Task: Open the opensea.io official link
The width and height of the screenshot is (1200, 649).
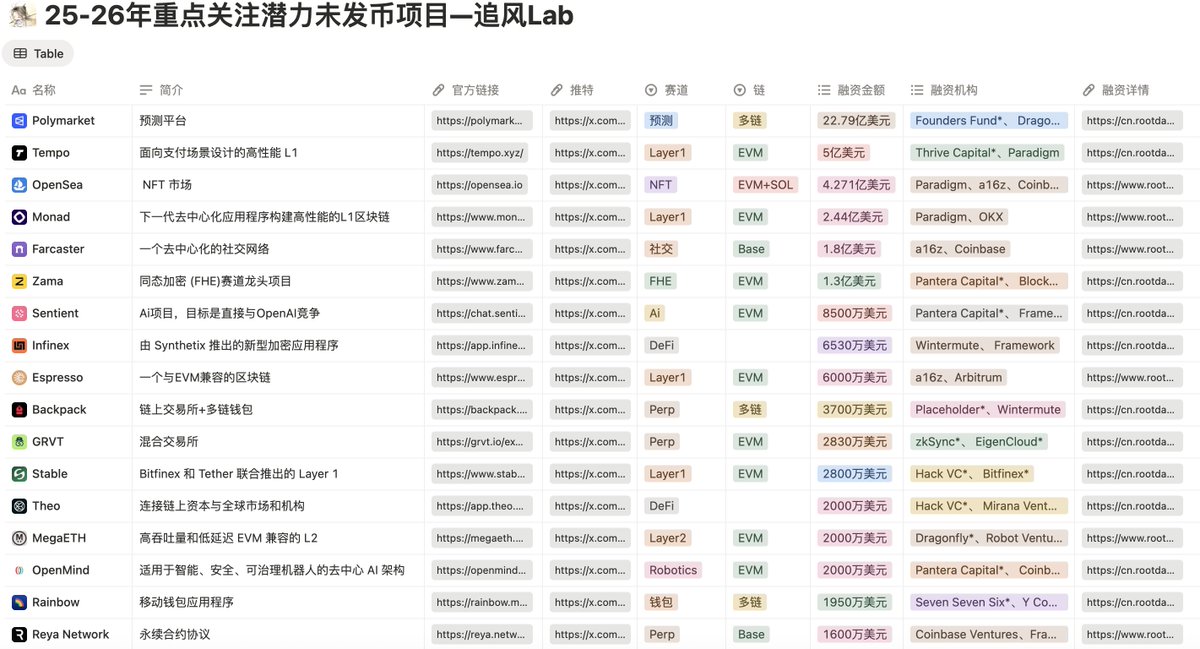Action: pos(480,185)
